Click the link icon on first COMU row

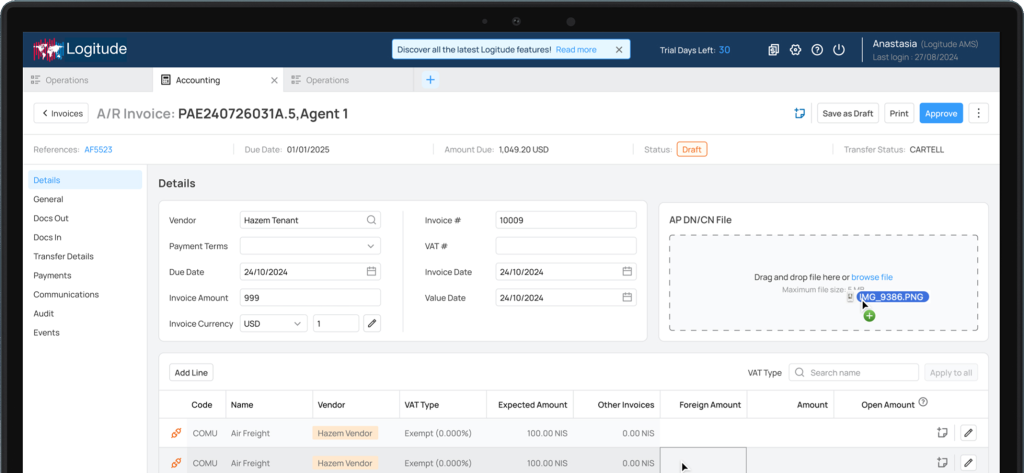pyautogui.click(x=176, y=433)
